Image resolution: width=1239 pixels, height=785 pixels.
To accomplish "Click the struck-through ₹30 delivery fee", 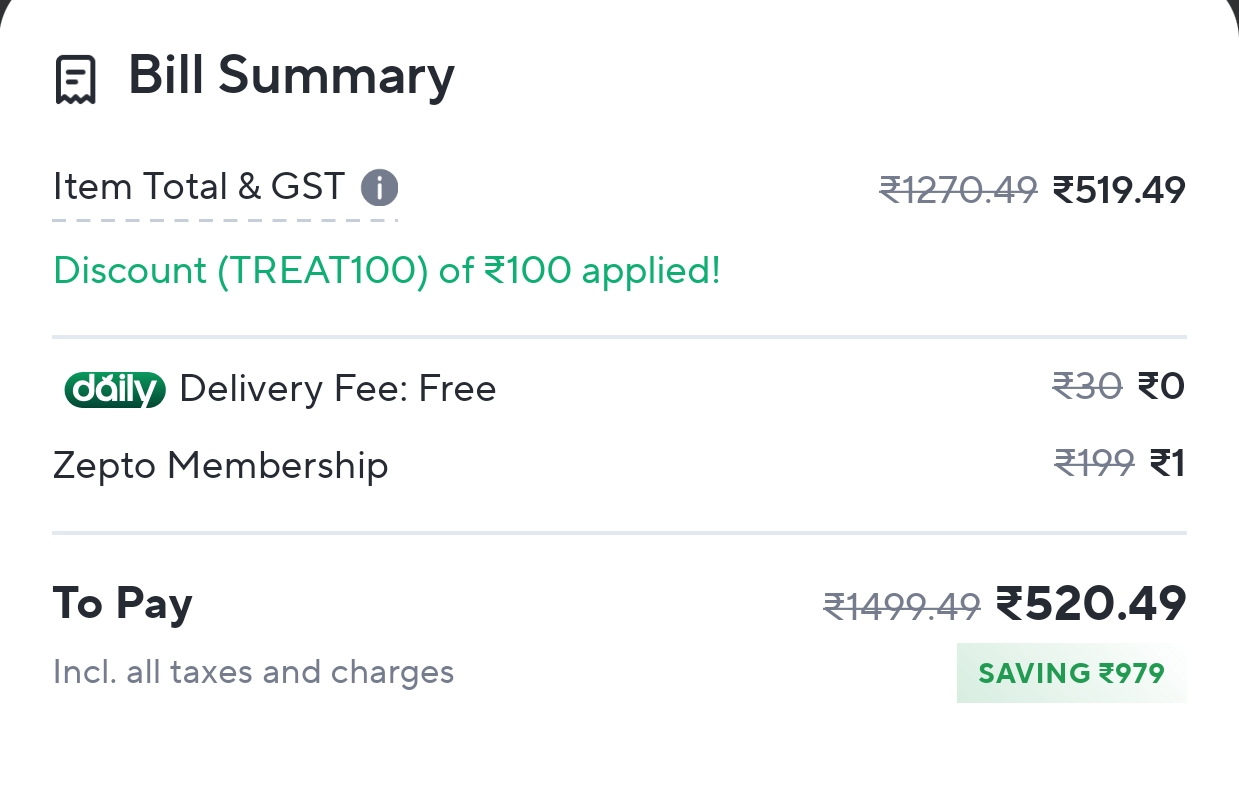I will tap(1087, 385).
